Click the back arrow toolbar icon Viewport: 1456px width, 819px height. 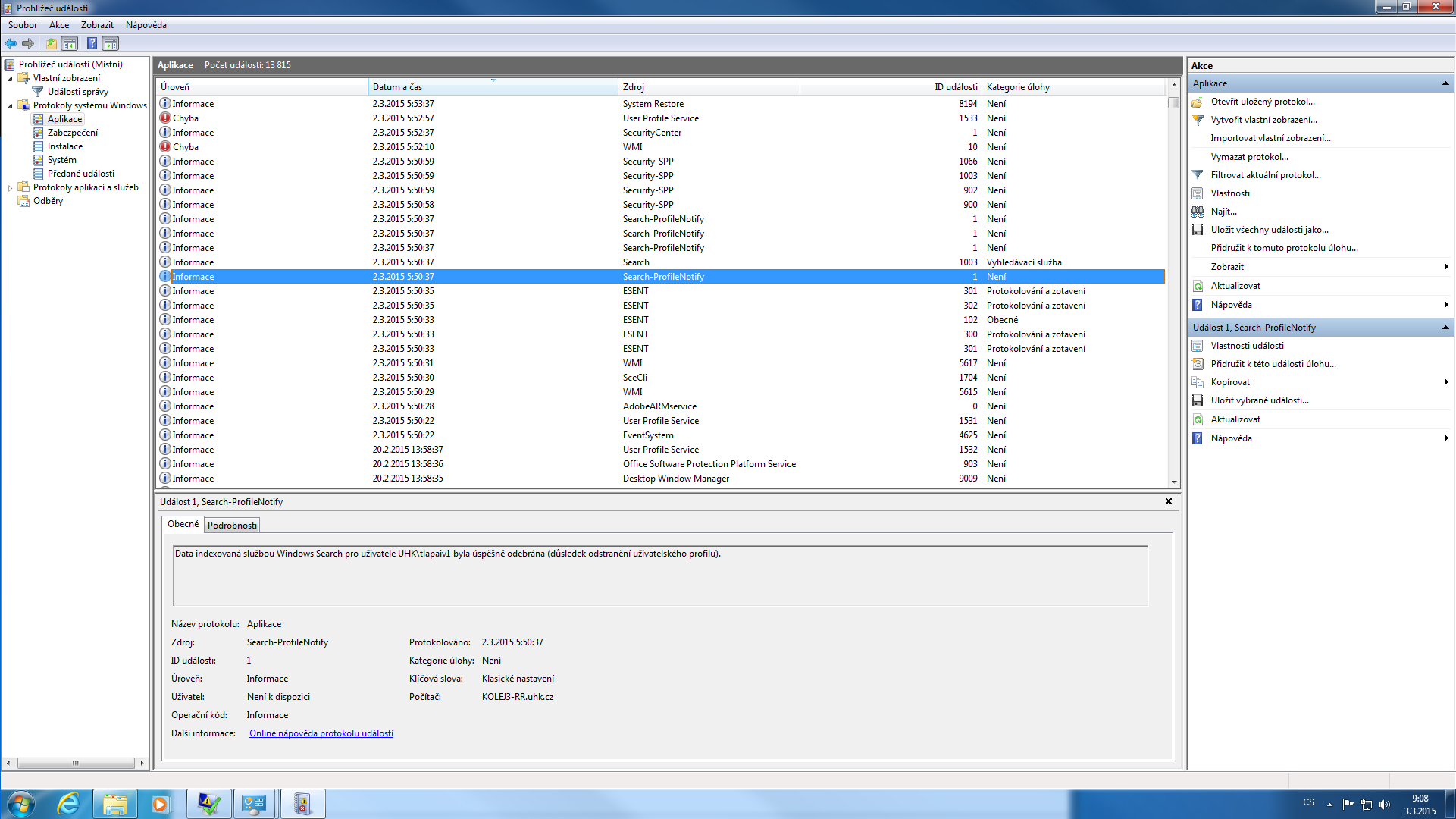click(11, 43)
